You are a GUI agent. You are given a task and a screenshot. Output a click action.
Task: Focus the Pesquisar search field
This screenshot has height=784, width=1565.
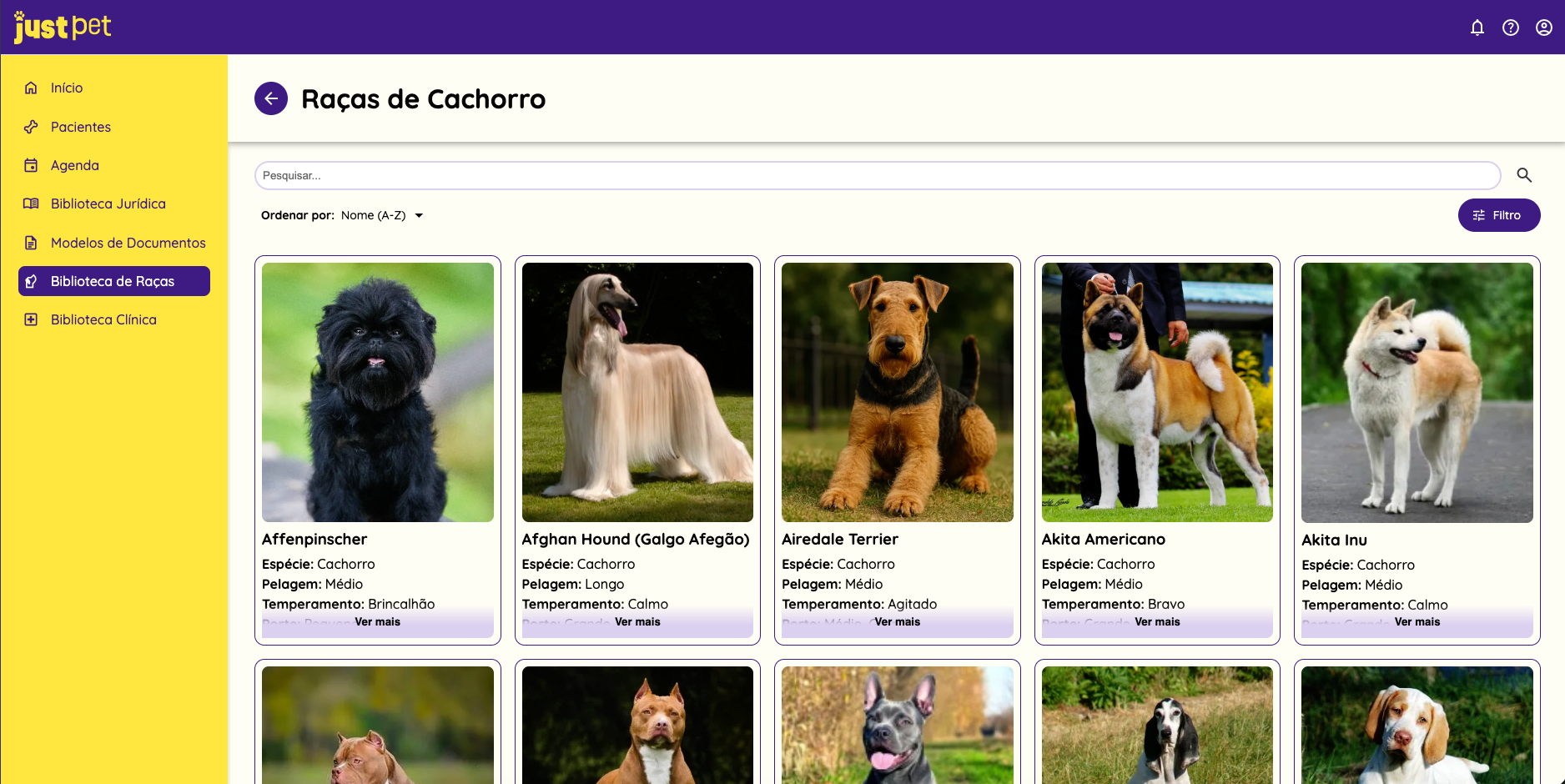pos(878,175)
